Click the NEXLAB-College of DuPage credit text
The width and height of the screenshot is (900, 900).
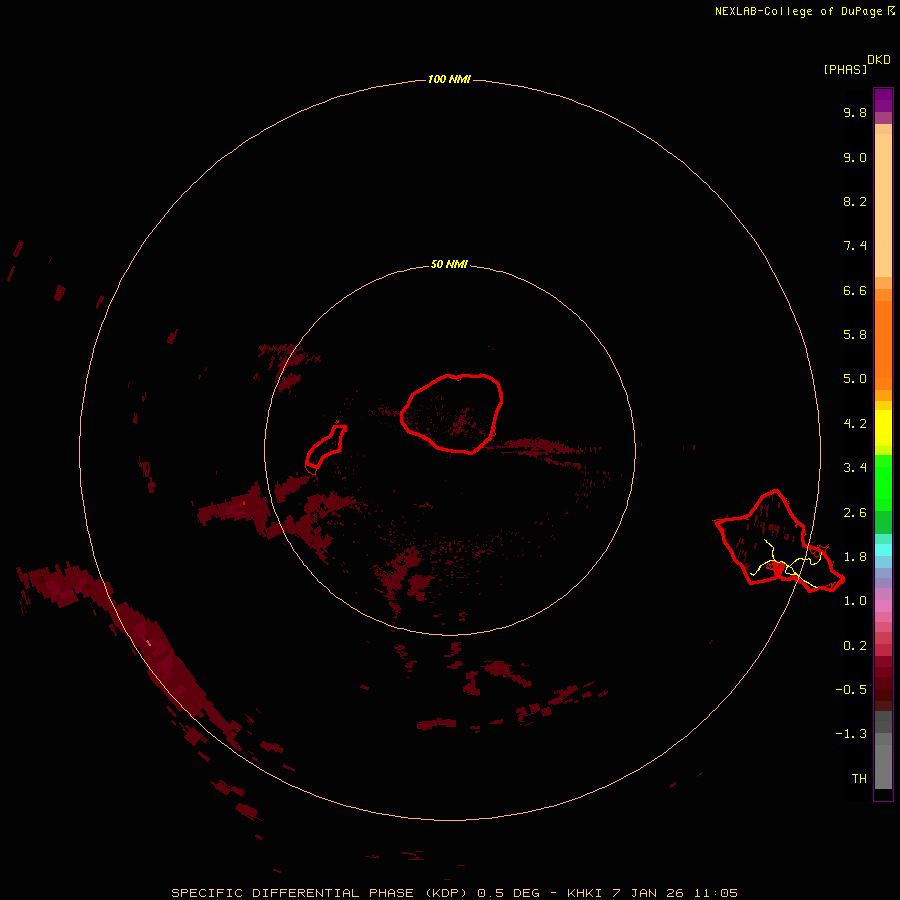804,11
